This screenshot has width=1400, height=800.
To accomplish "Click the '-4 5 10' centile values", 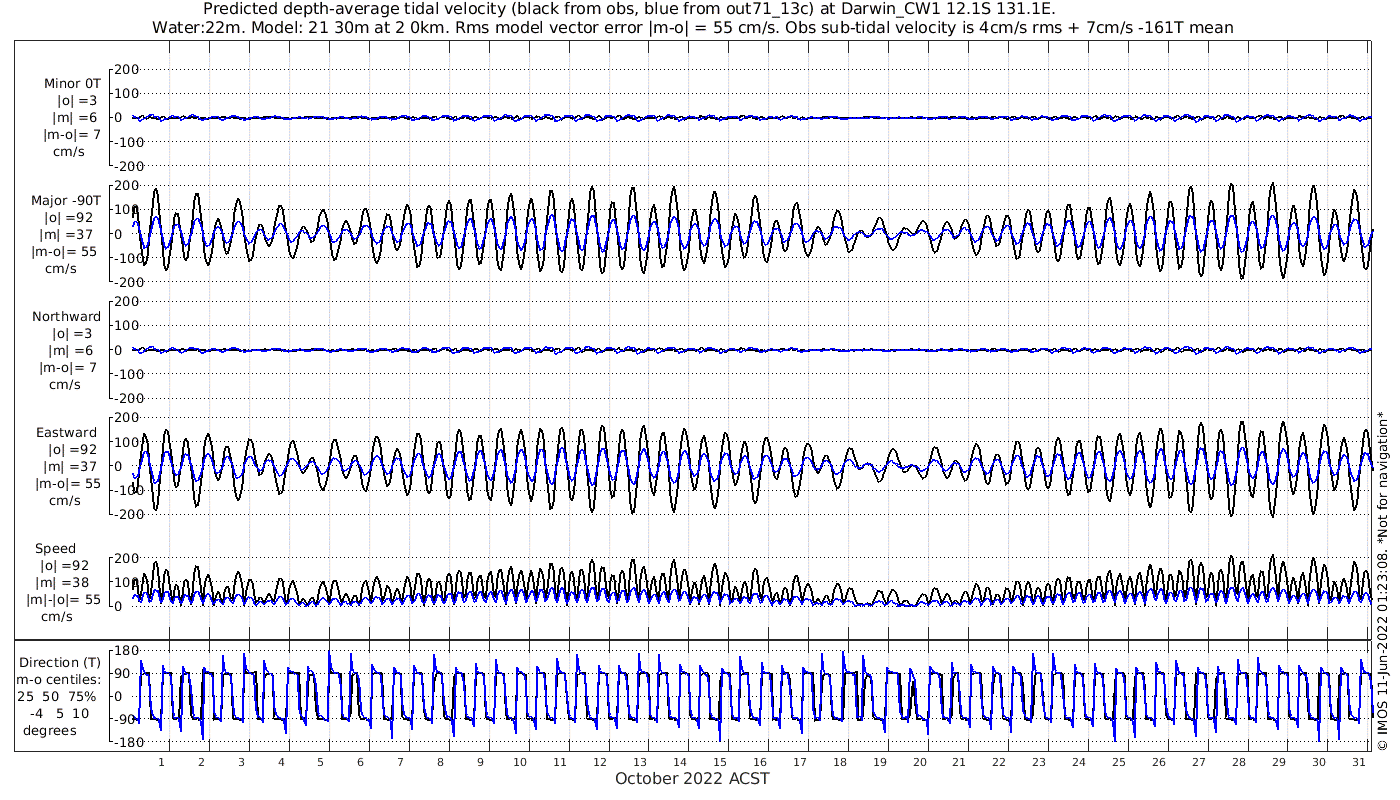I will coord(62,713).
